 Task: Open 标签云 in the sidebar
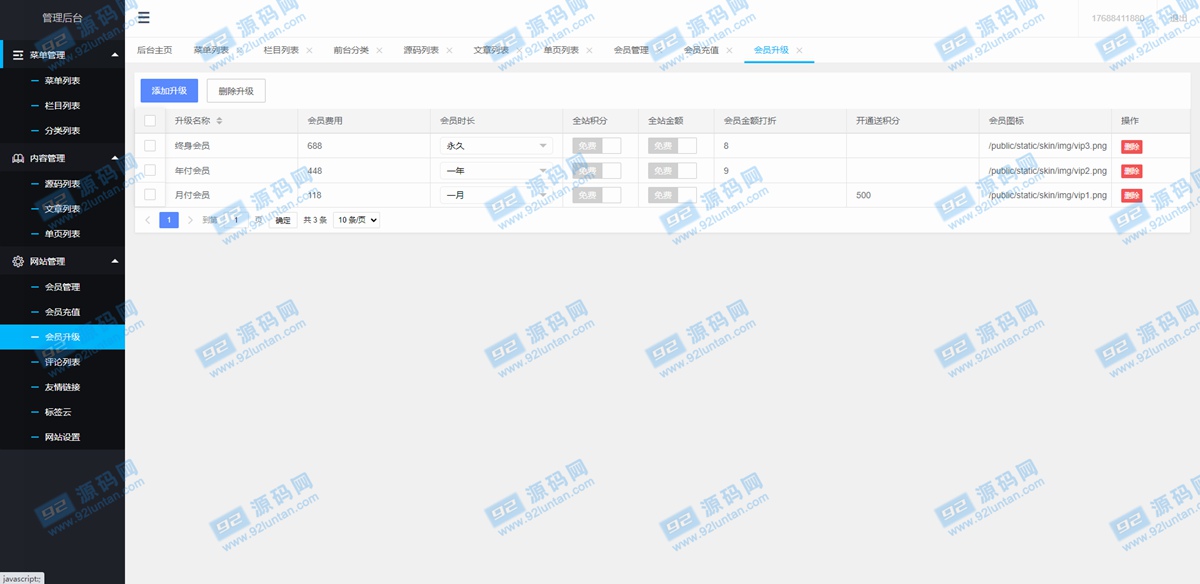[x=62, y=412]
